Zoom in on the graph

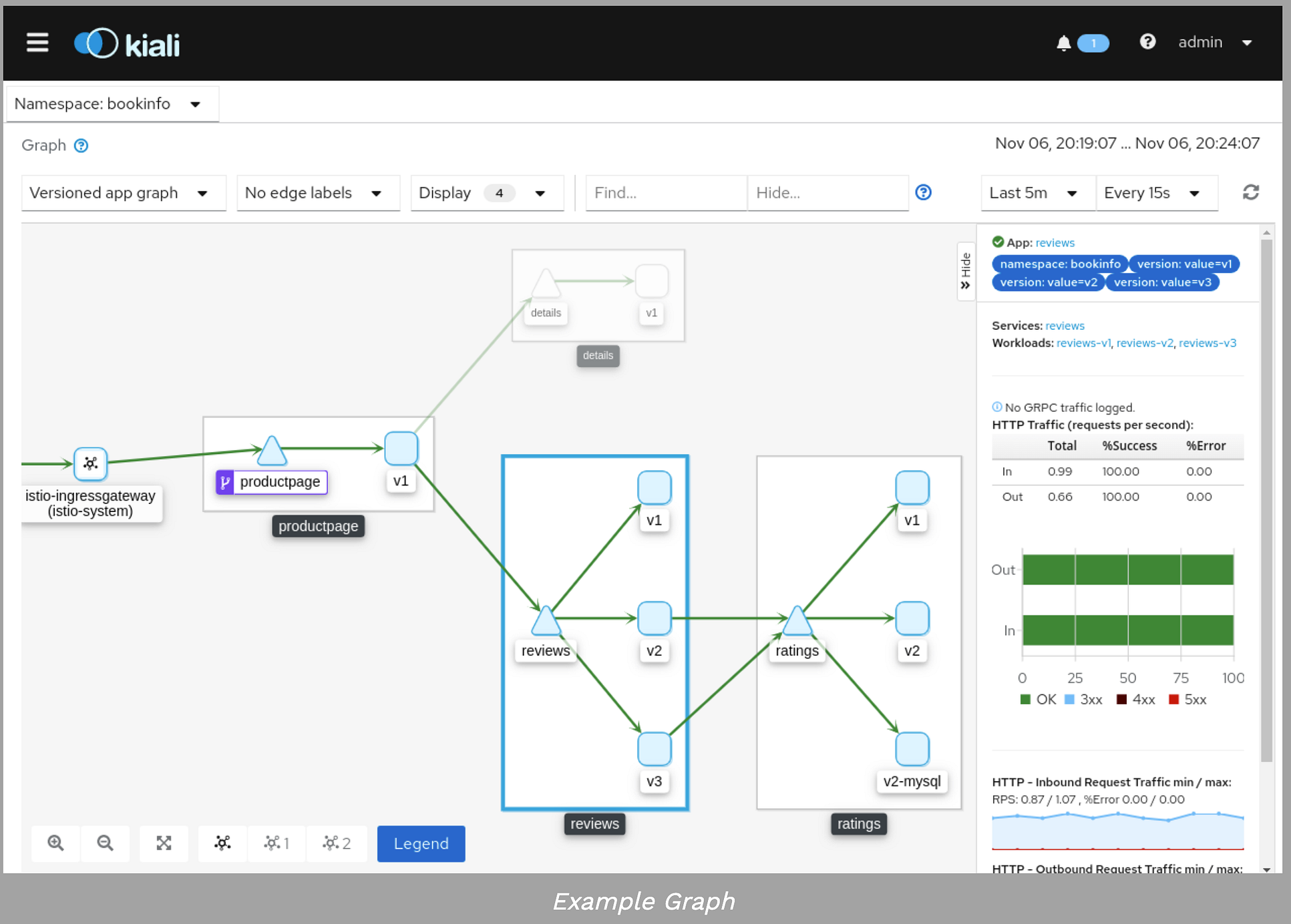[56, 843]
